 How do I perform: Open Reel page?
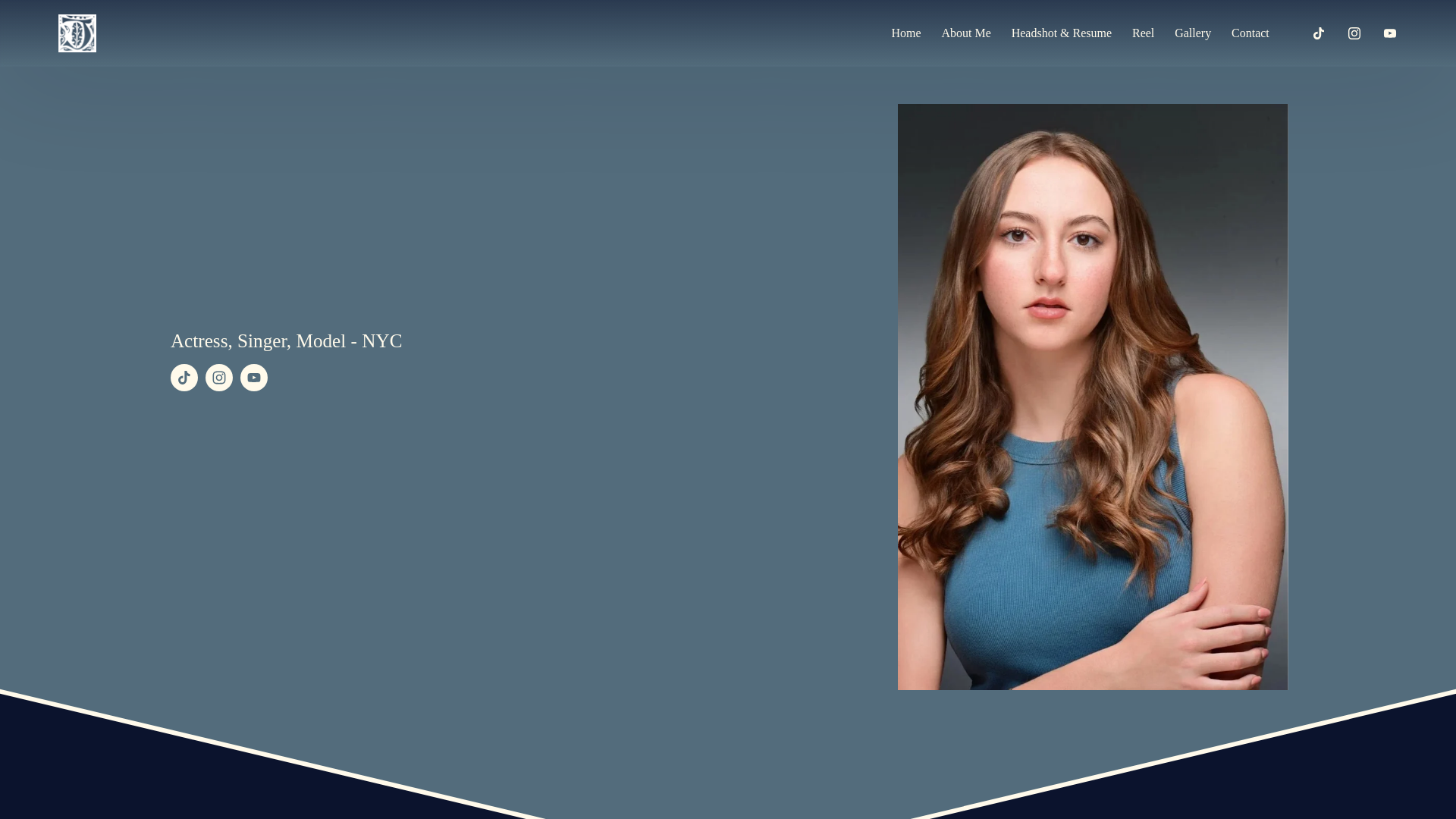(1143, 33)
